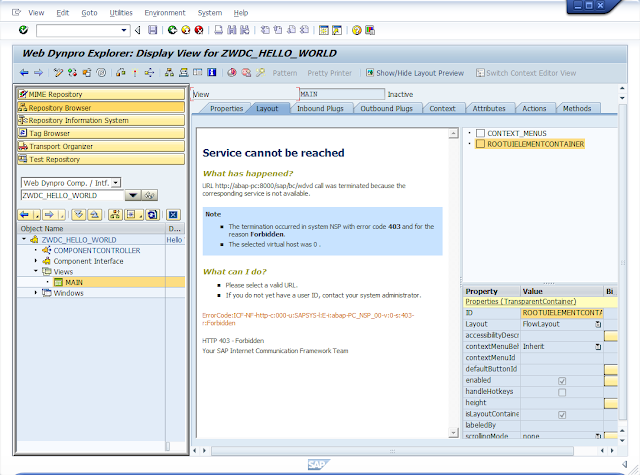
Task: Click Switch Context Editor View button
Action: 526,73
